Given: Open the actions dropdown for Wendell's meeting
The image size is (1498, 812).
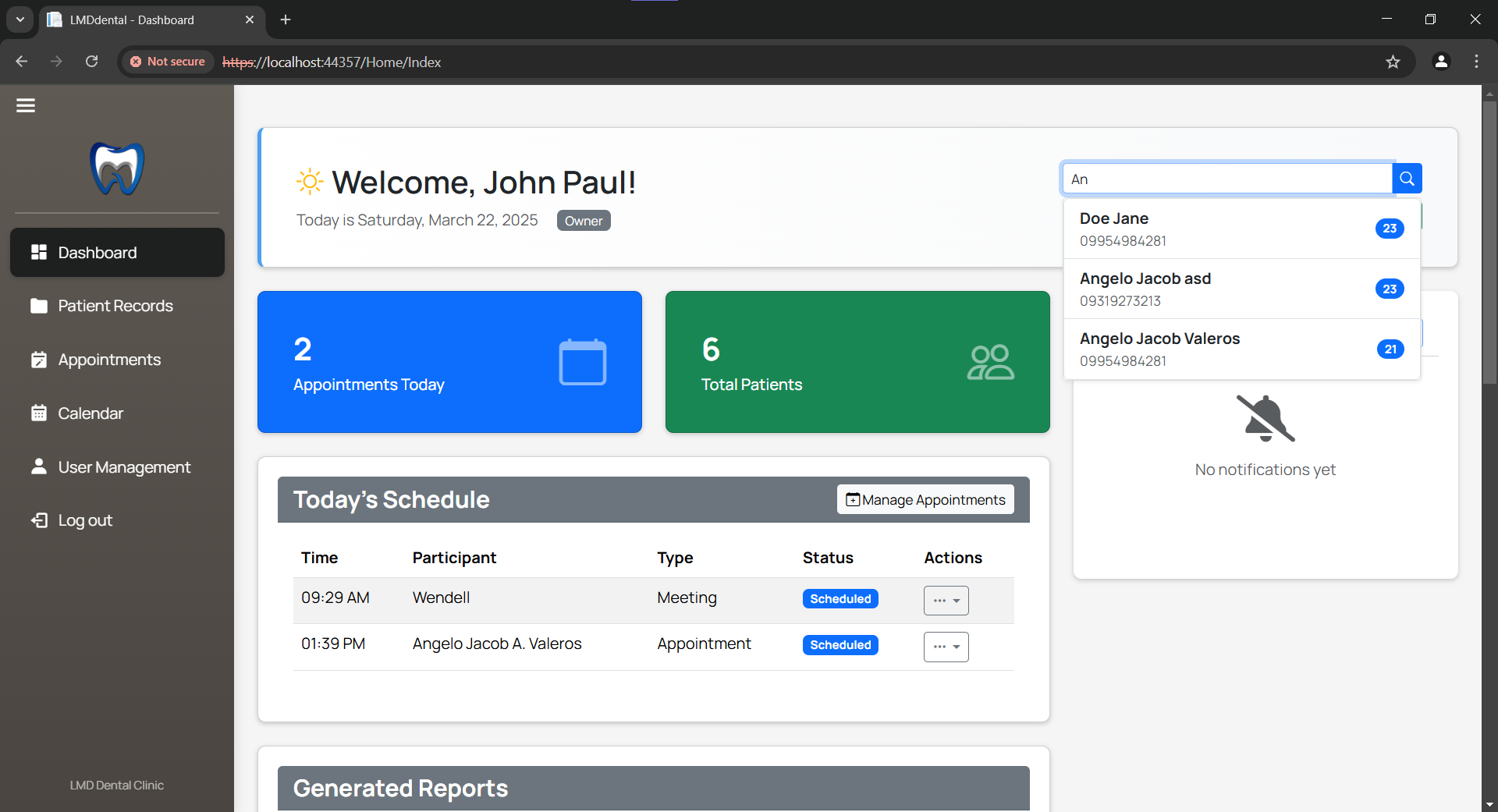Looking at the screenshot, I should pyautogui.click(x=945, y=600).
